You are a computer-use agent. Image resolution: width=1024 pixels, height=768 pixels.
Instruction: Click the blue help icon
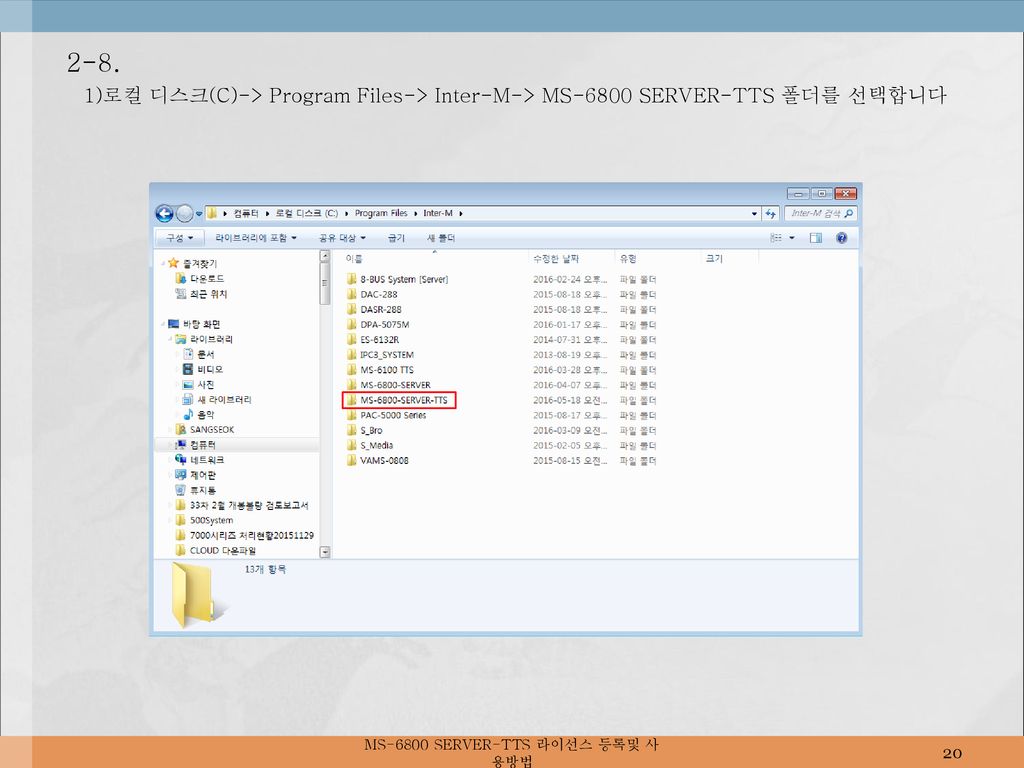point(842,238)
